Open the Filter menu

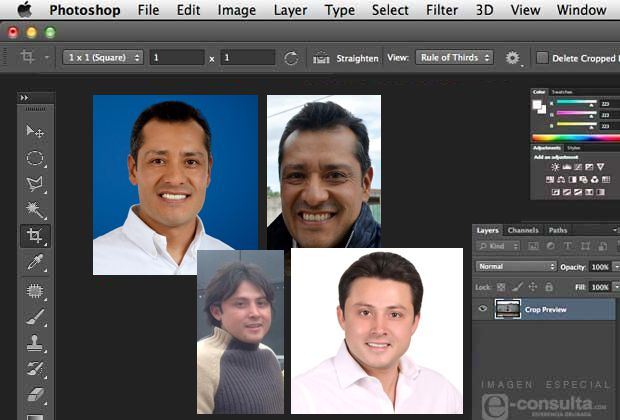[x=442, y=10]
